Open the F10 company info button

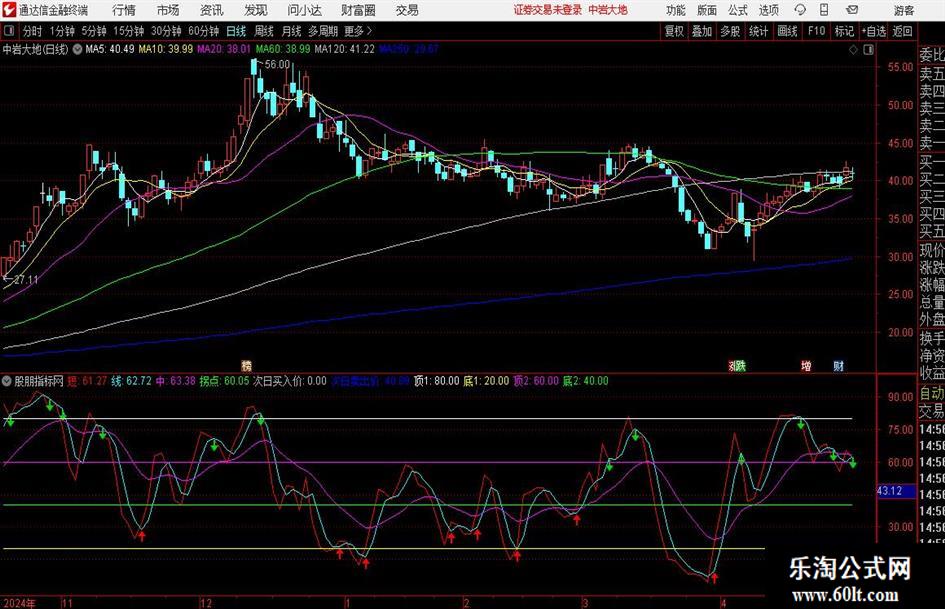(x=816, y=31)
